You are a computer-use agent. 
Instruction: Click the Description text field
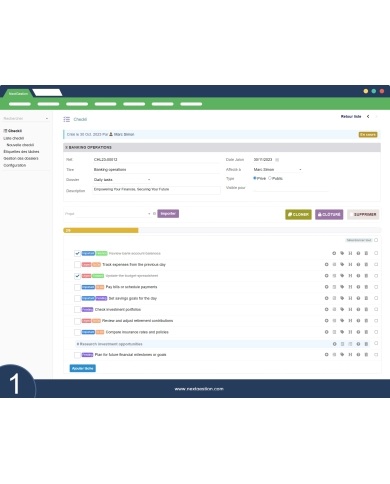tap(156, 190)
